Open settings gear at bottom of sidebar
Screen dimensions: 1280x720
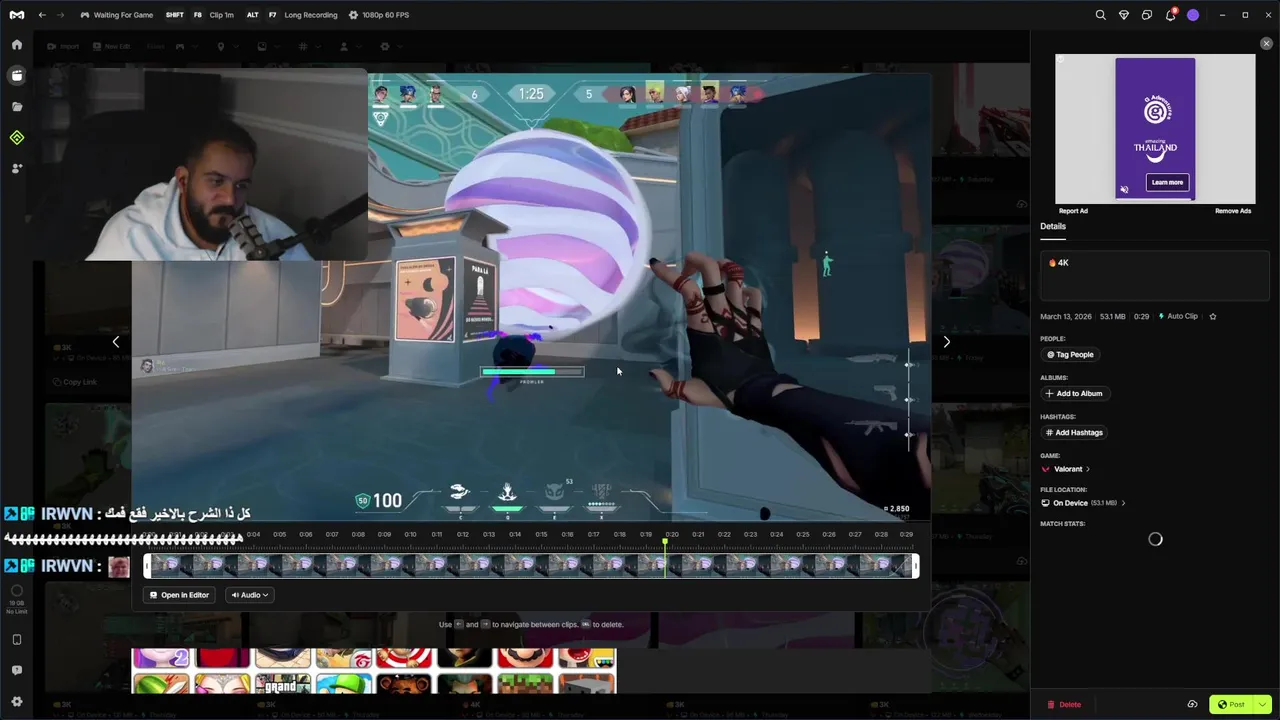tap(17, 702)
